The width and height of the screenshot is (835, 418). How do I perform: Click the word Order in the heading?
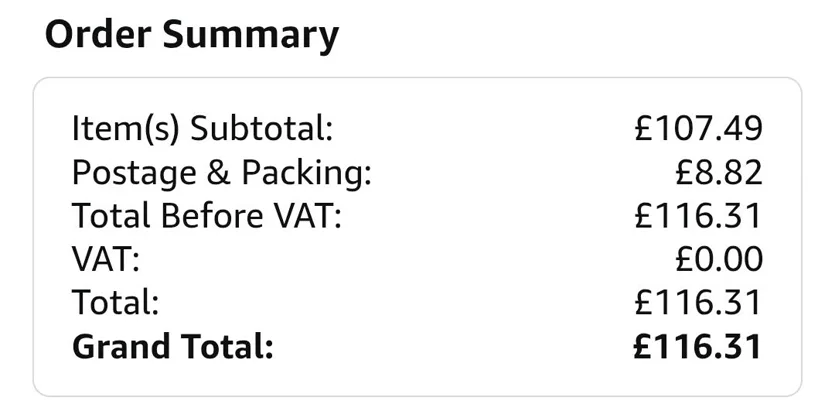(x=97, y=34)
